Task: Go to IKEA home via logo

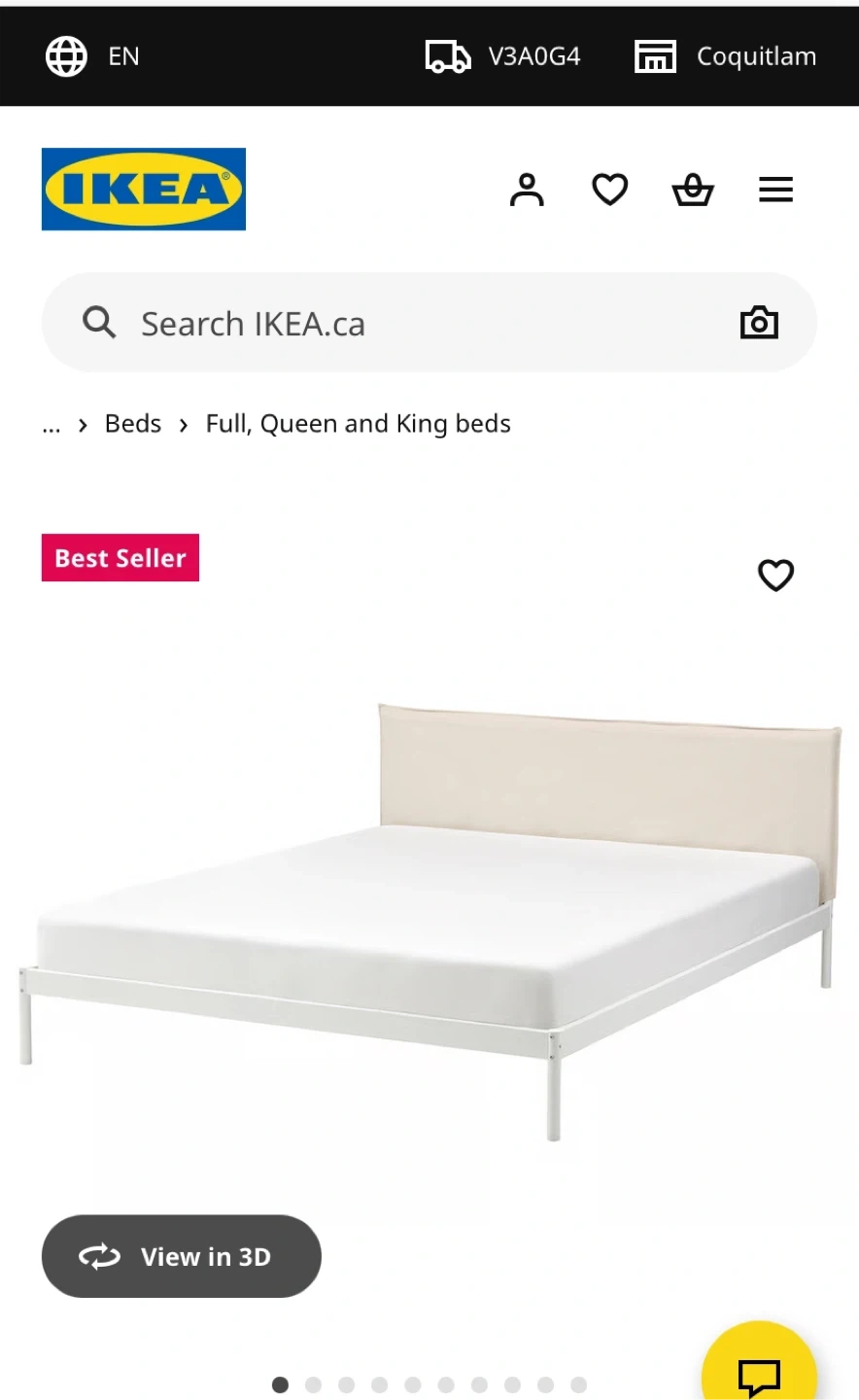Action: 144,189
